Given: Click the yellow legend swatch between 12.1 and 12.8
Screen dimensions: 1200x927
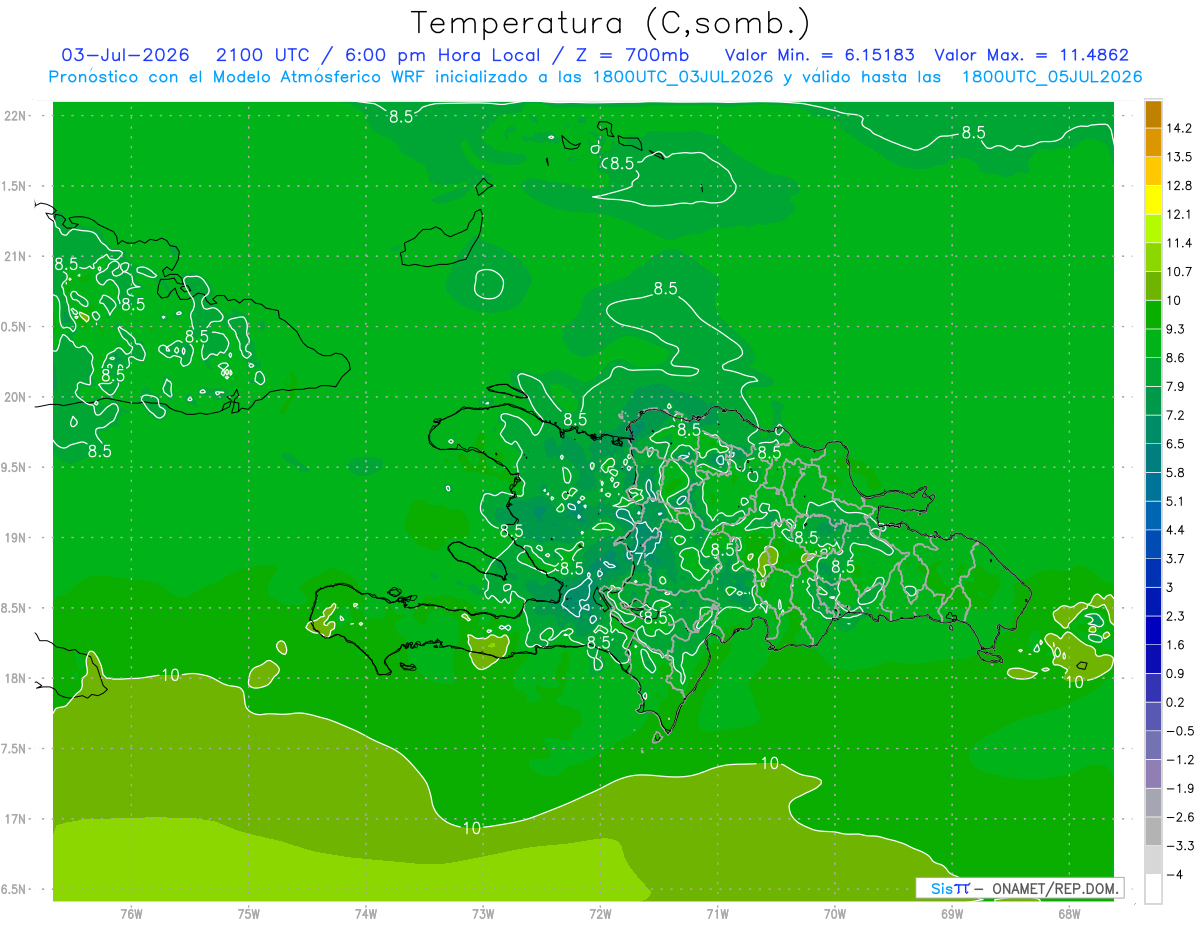Looking at the screenshot, I should (1153, 199).
